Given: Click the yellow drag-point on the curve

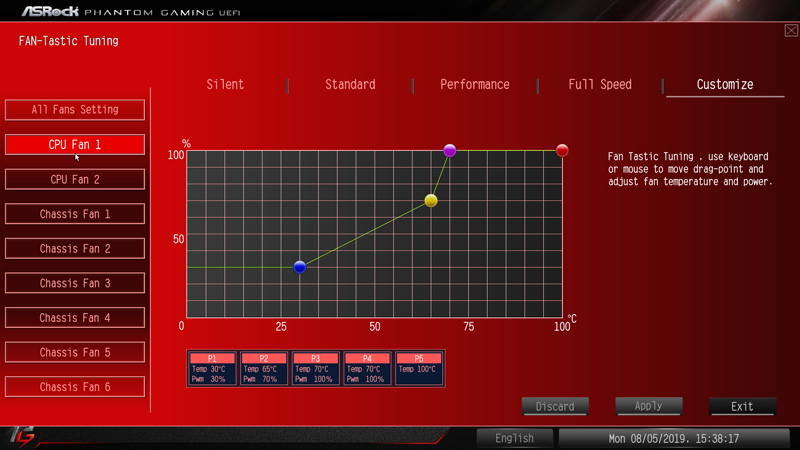Looking at the screenshot, I should coord(431,201).
